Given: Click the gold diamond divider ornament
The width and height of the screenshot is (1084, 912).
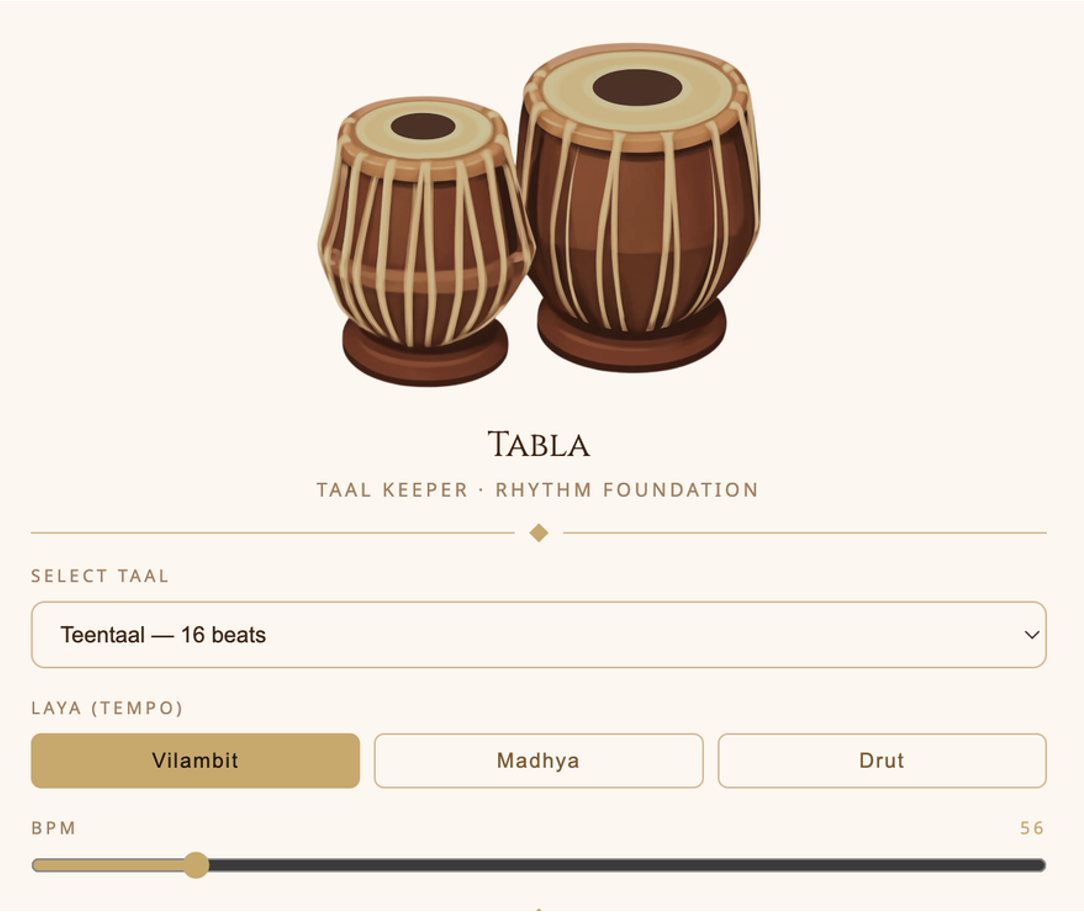Looking at the screenshot, I should pos(539,533).
